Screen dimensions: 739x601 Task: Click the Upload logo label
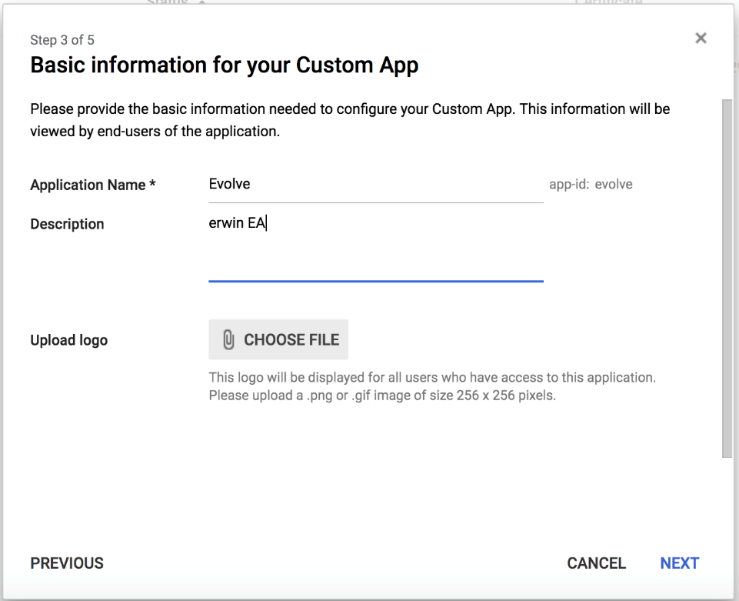[x=69, y=340]
